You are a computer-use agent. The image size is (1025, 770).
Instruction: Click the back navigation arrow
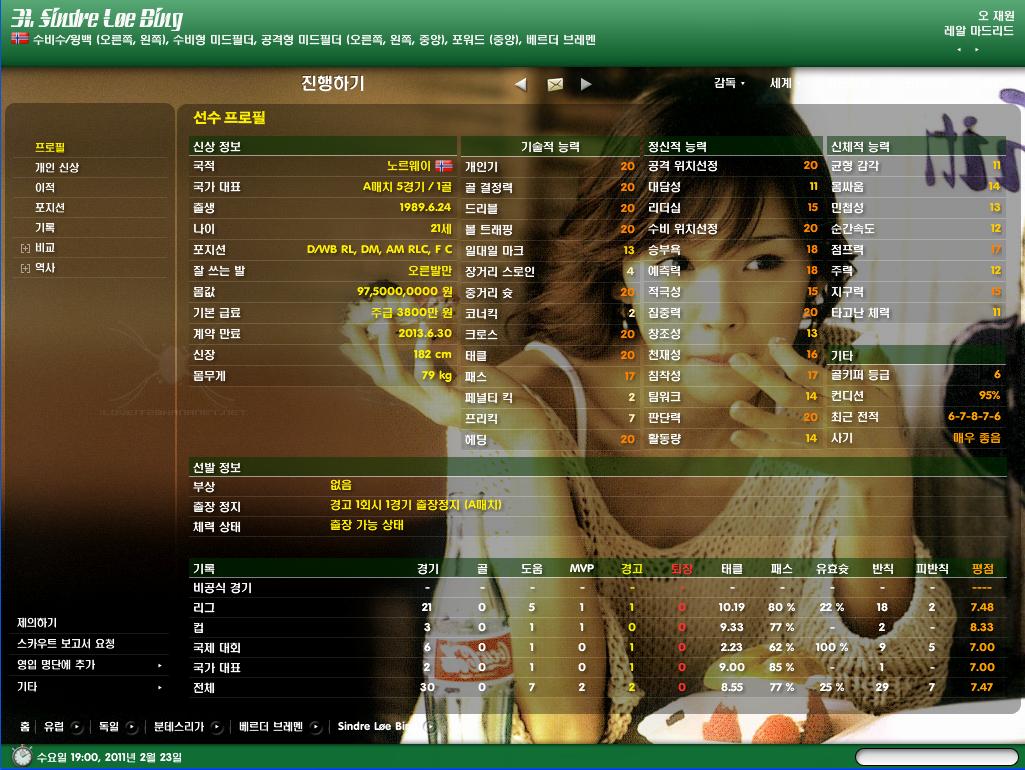520,85
